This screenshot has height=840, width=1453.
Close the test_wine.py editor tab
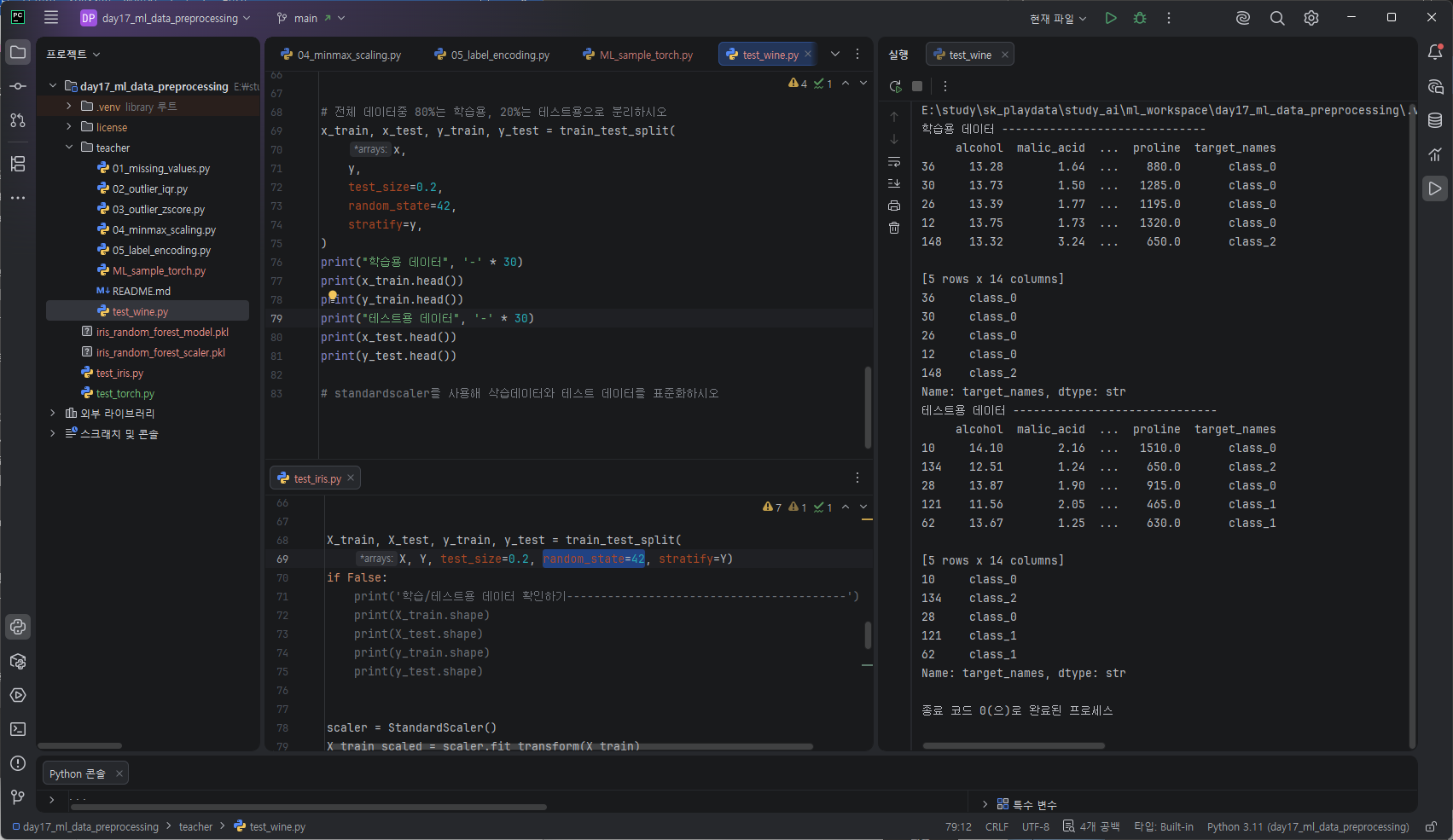808,54
